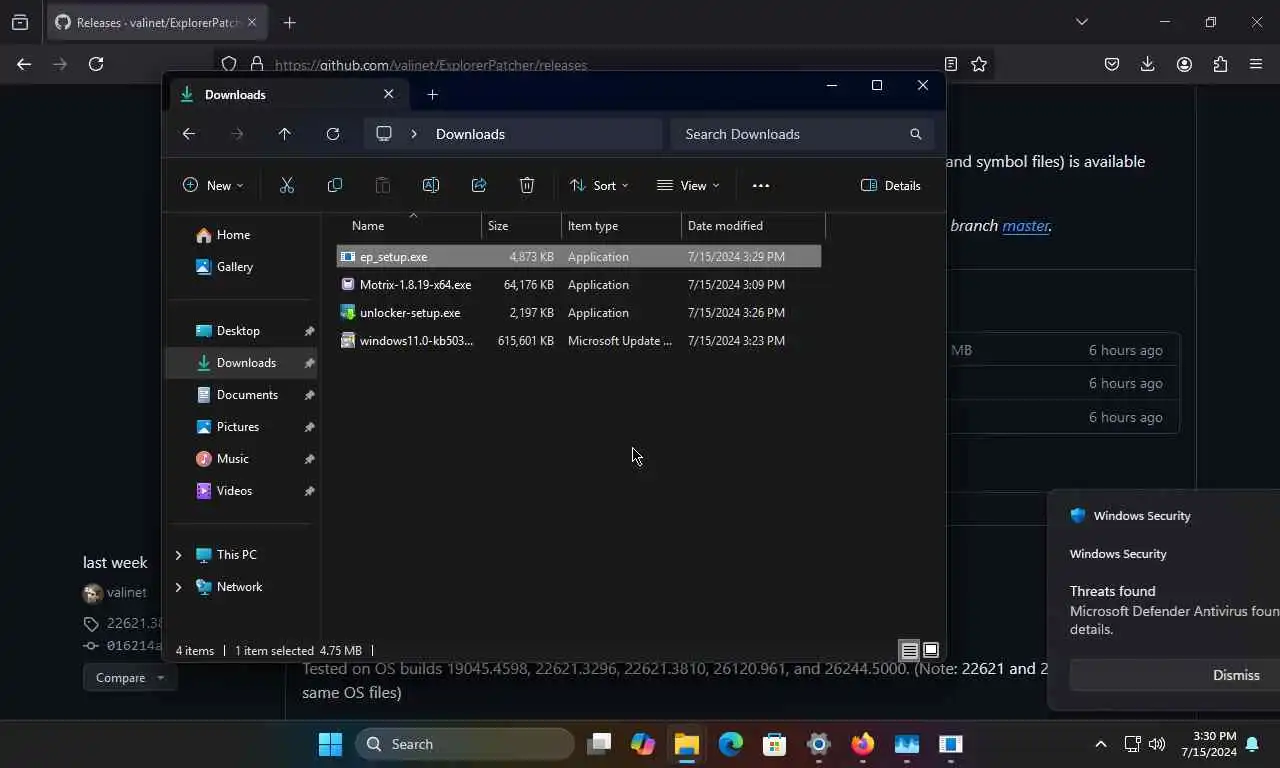Click the Copy icon in Explorer toolbar
The width and height of the screenshot is (1280, 768).
pyautogui.click(x=335, y=185)
